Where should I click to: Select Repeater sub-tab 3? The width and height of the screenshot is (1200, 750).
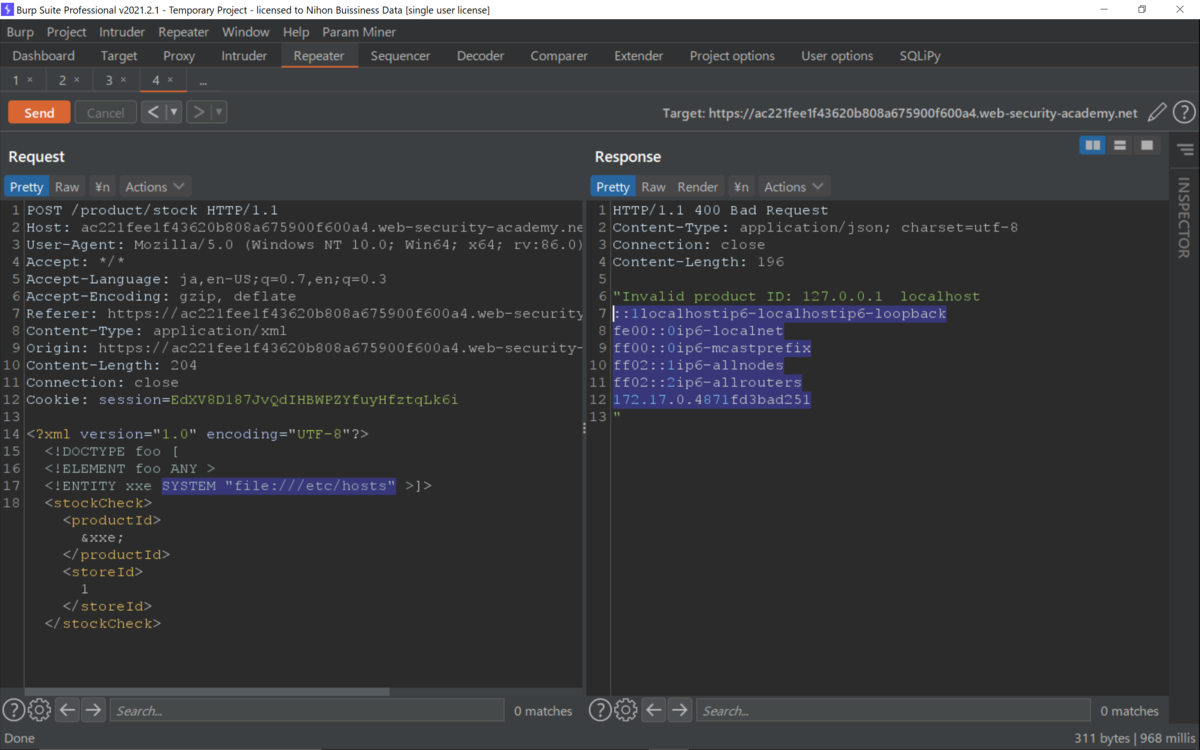point(110,80)
